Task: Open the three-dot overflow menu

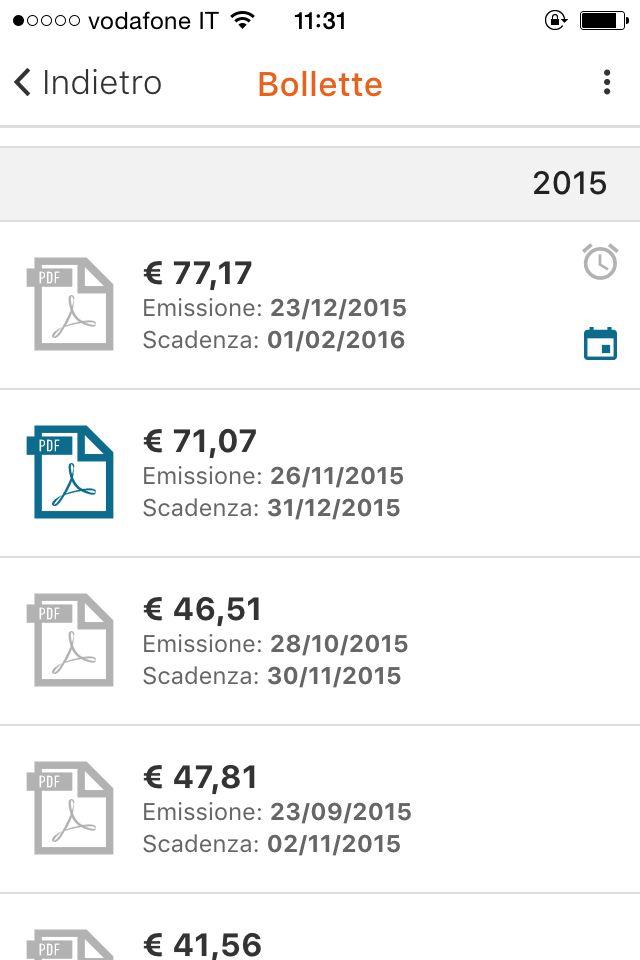Action: (606, 83)
